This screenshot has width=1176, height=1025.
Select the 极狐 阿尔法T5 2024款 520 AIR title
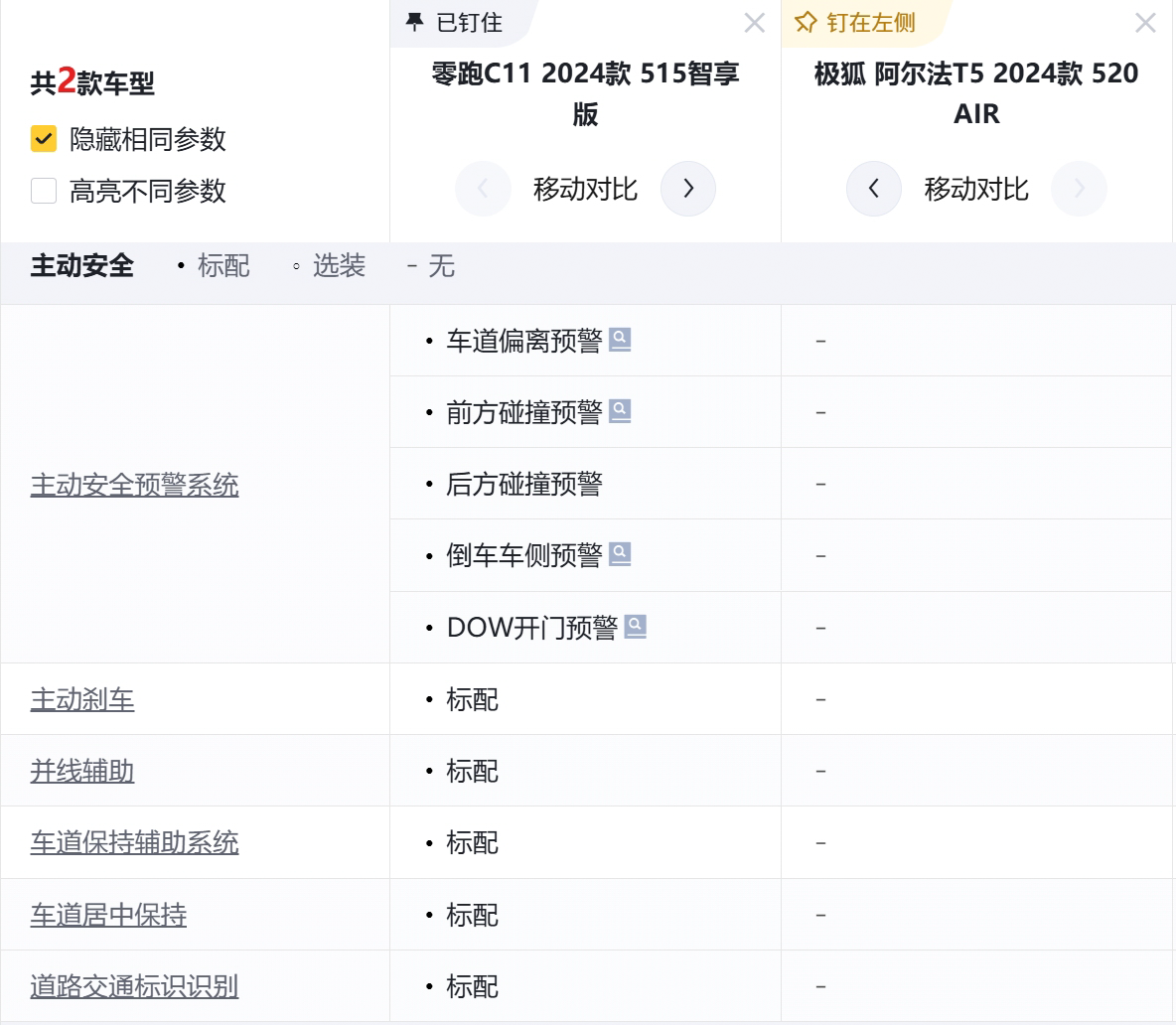tap(976, 93)
